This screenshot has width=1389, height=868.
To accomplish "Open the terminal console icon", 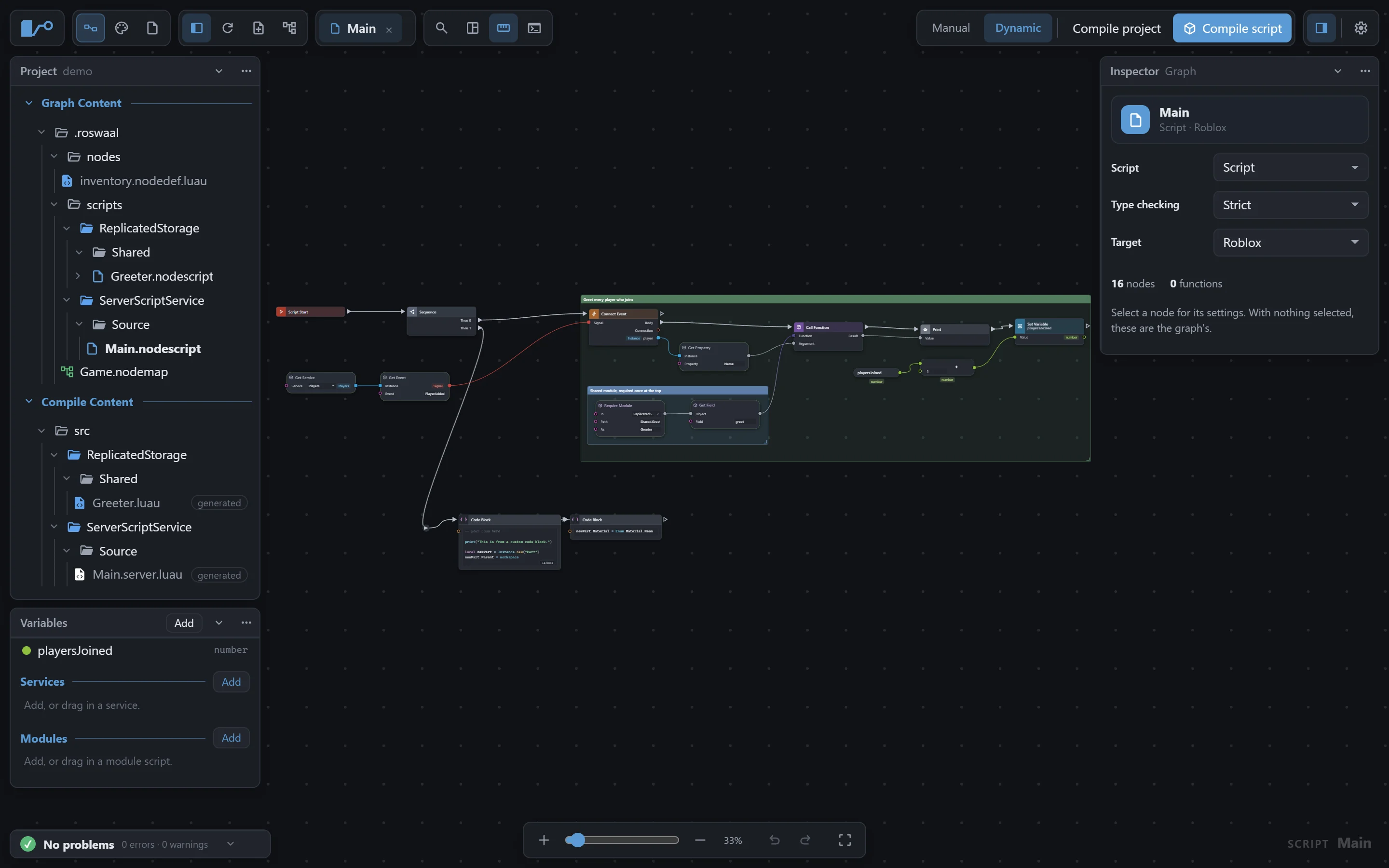I will tap(534, 27).
